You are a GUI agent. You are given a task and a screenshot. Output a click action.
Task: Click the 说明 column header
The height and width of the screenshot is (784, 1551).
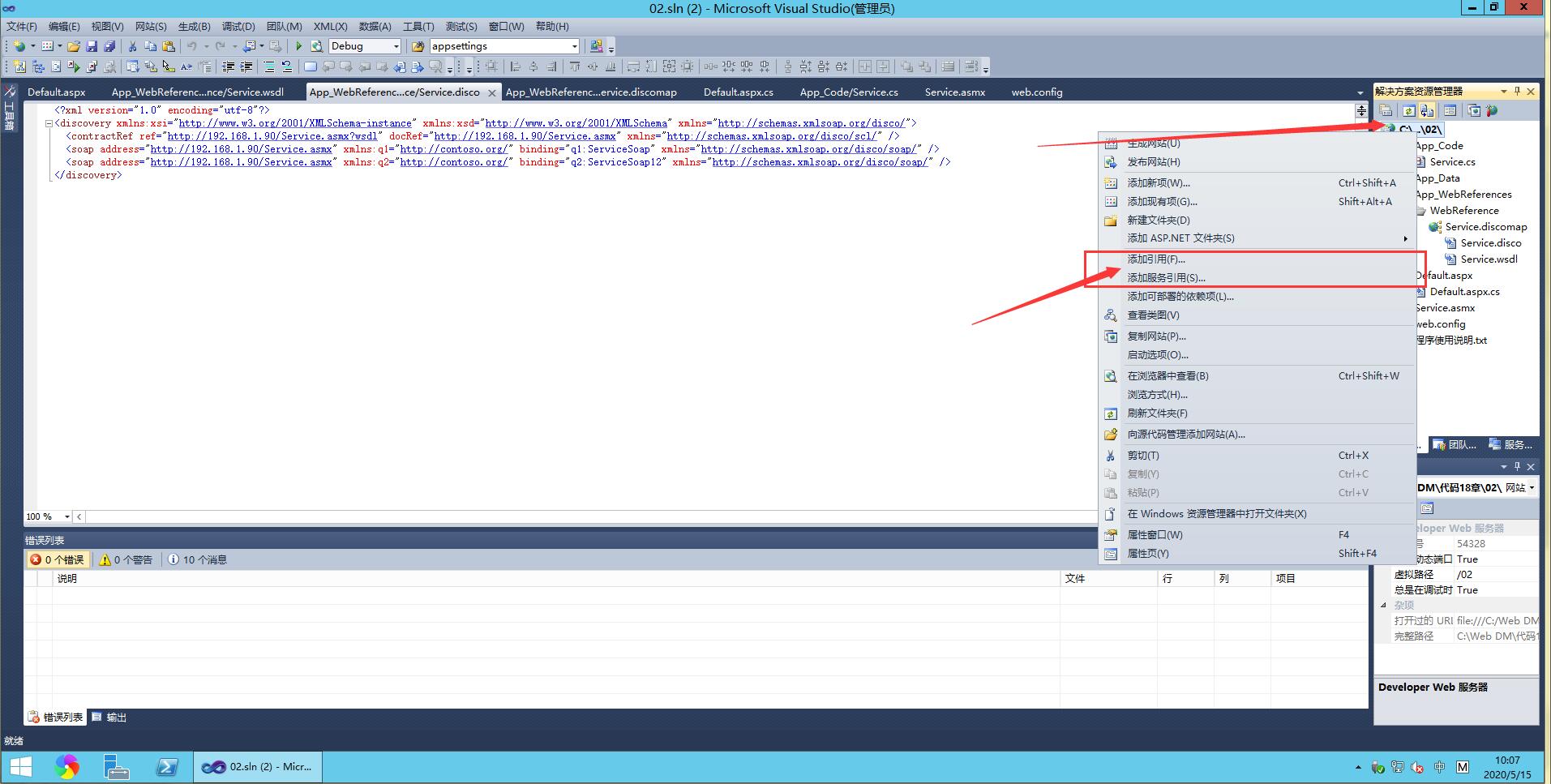coord(556,579)
